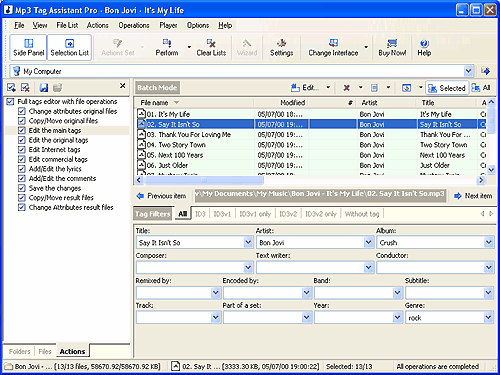
Task: Toggle Edit Internet tags checkbox
Action: pos(22,149)
